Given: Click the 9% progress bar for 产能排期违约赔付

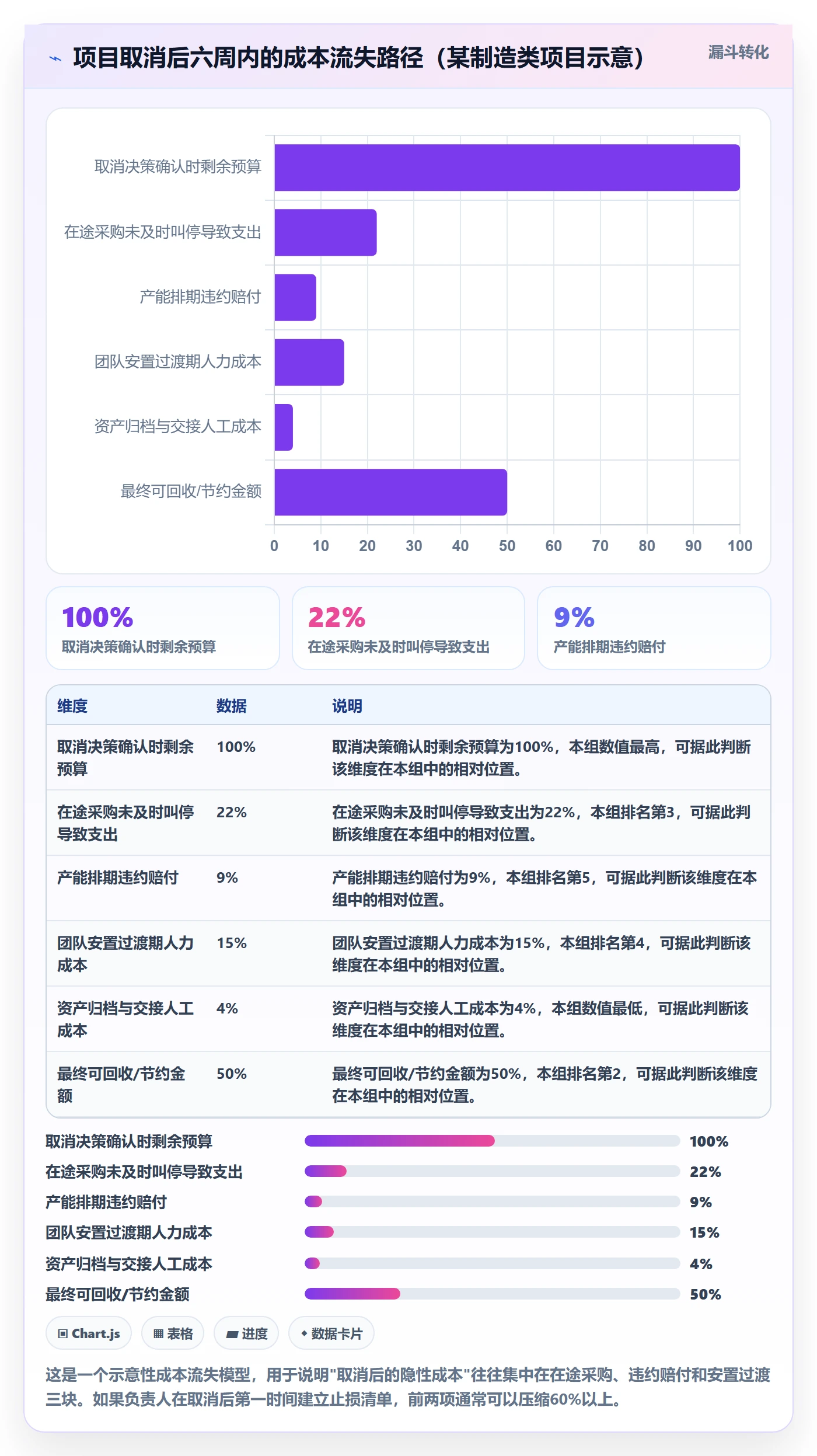Looking at the screenshot, I should coord(493,1201).
